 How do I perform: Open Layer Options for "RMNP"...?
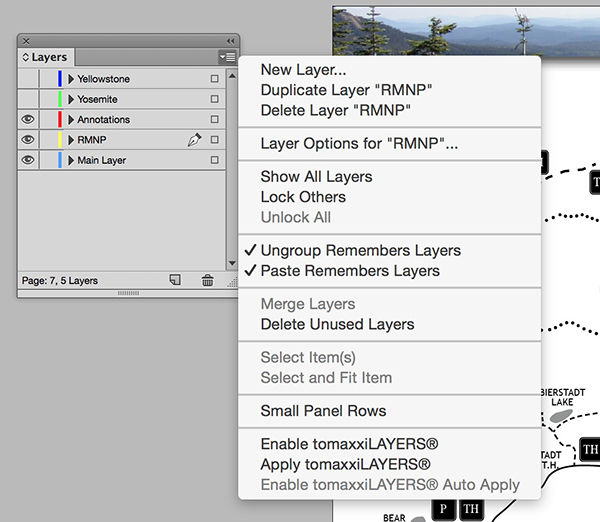(390, 144)
